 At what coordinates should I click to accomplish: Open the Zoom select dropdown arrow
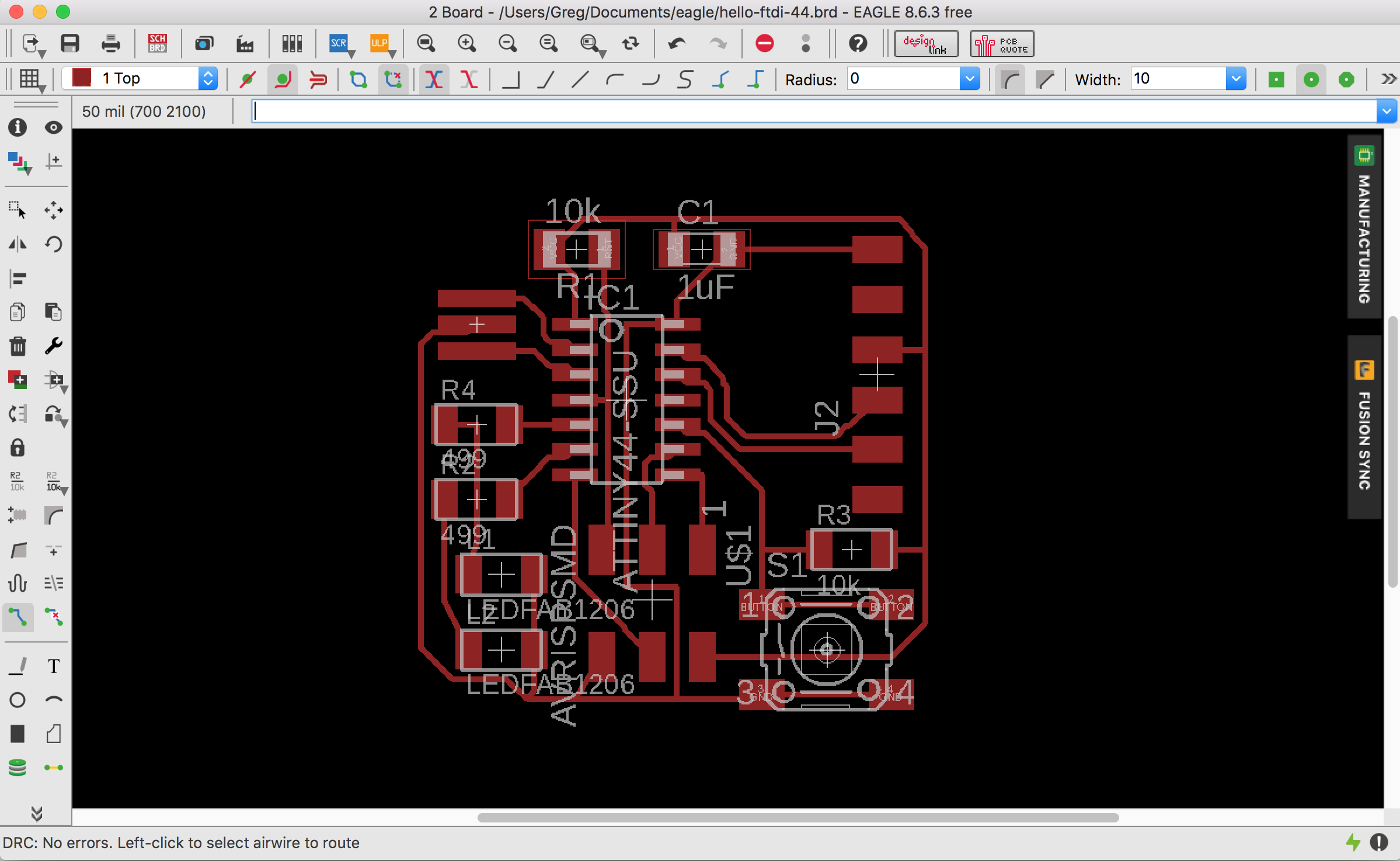pos(602,54)
